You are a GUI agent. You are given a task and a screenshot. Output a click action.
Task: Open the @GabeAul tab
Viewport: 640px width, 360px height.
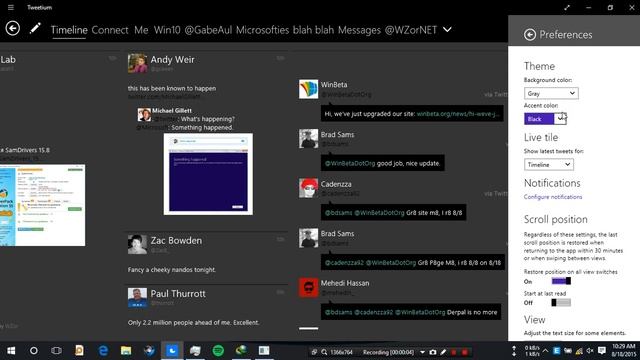coord(208,30)
